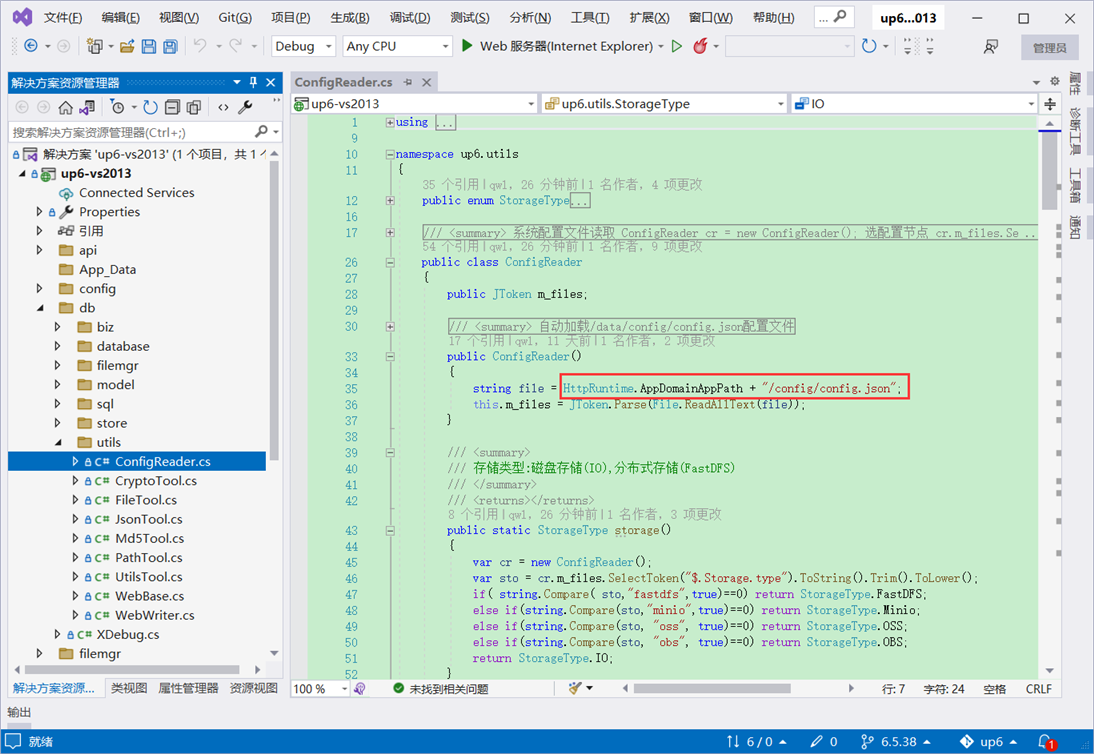Click the up6 repository in status bar
The width and height of the screenshot is (1094, 754).
click(989, 741)
